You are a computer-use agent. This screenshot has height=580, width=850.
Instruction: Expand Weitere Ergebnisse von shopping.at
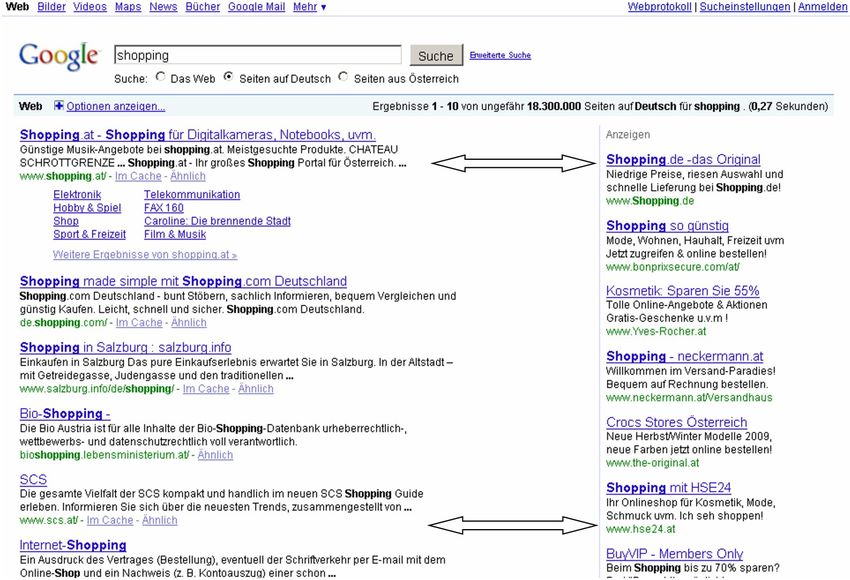click(145, 255)
